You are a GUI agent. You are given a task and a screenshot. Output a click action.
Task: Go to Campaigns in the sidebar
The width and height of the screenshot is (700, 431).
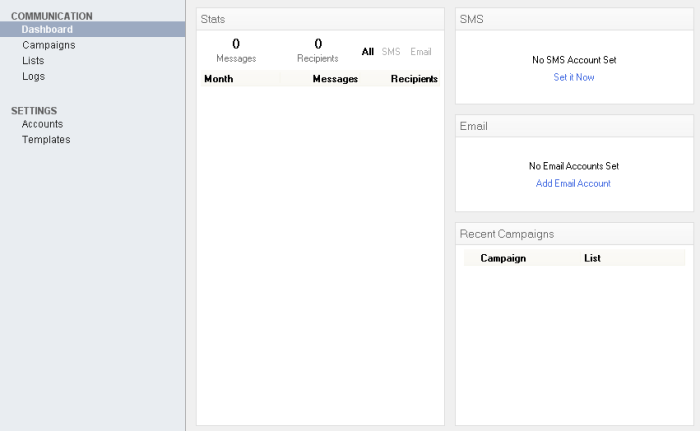point(48,45)
